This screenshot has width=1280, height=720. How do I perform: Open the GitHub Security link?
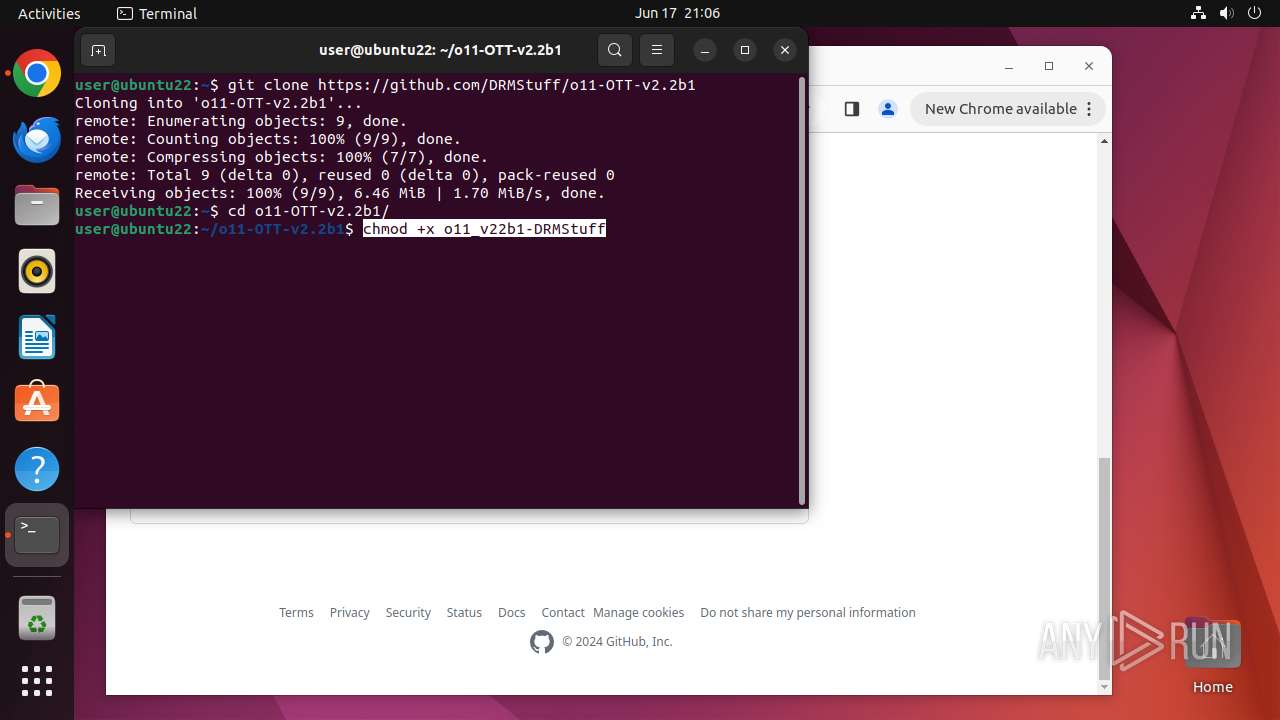[408, 612]
